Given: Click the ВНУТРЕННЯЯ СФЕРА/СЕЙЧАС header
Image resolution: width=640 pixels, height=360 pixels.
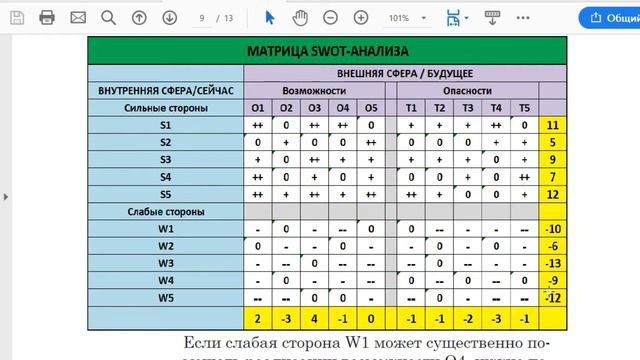Looking at the screenshot, I should [166, 91].
